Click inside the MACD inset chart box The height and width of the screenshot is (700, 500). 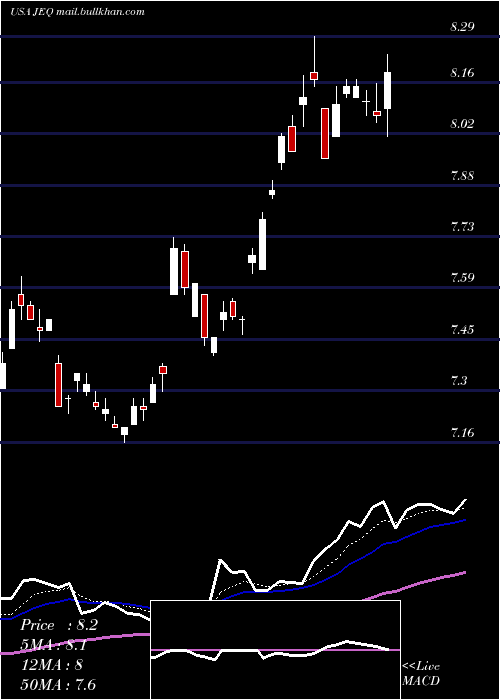pos(275,650)
